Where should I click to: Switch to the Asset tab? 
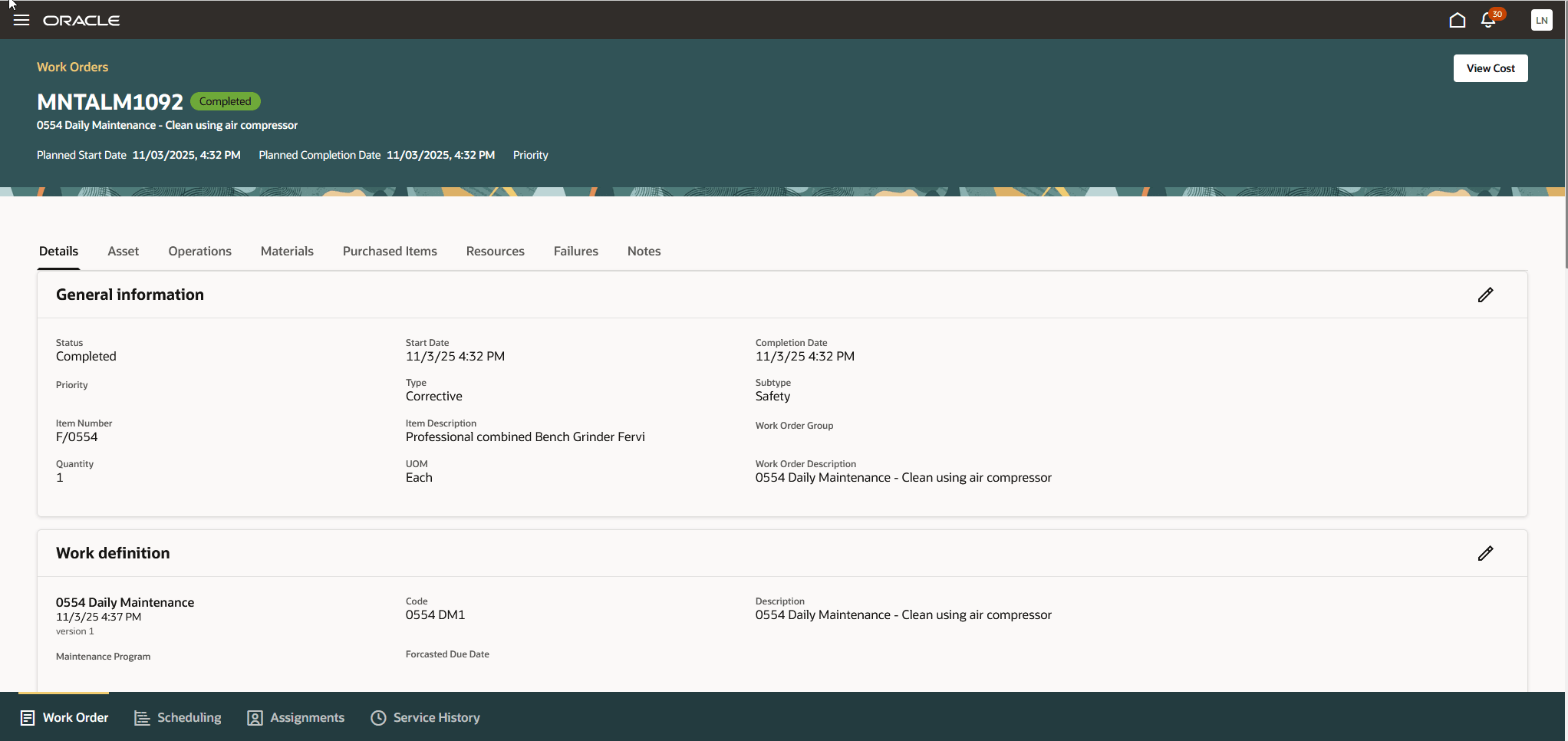pos(123,251)
